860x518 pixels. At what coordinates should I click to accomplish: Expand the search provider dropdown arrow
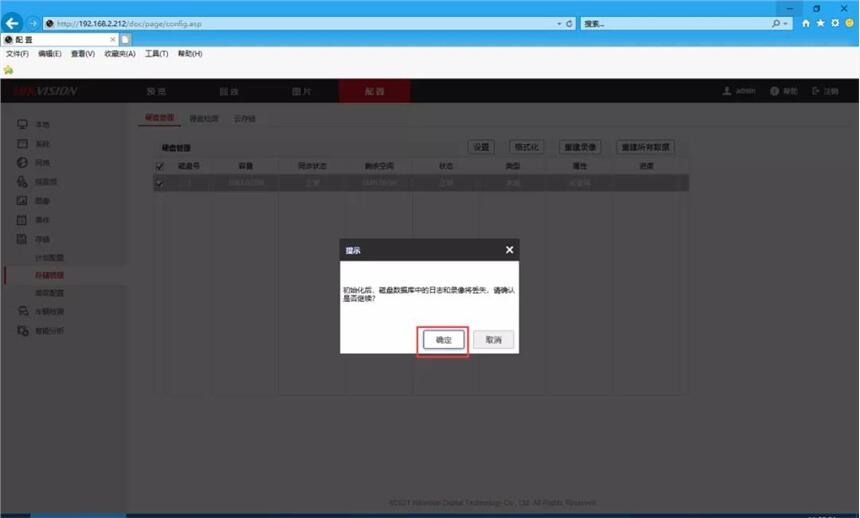pos(786,23)
